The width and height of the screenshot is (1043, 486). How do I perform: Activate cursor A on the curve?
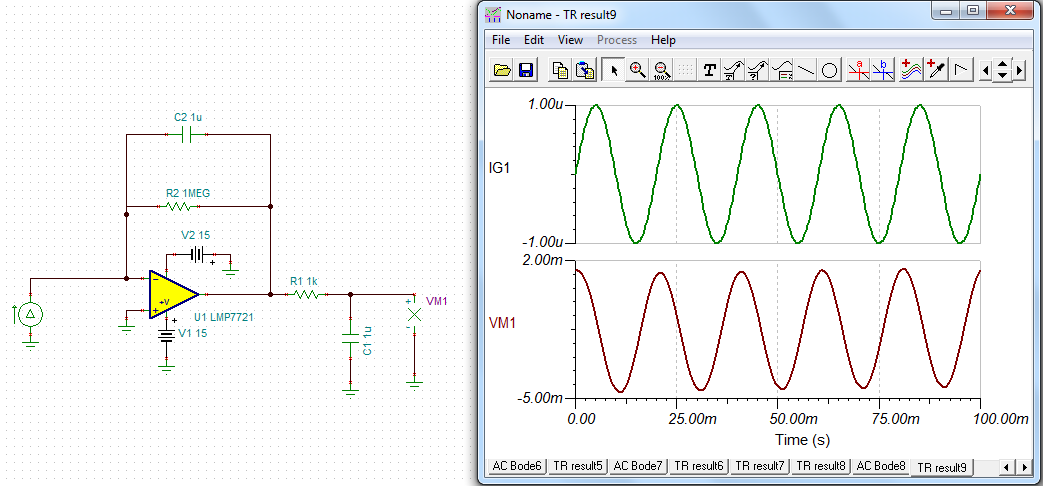click(858, 70)
